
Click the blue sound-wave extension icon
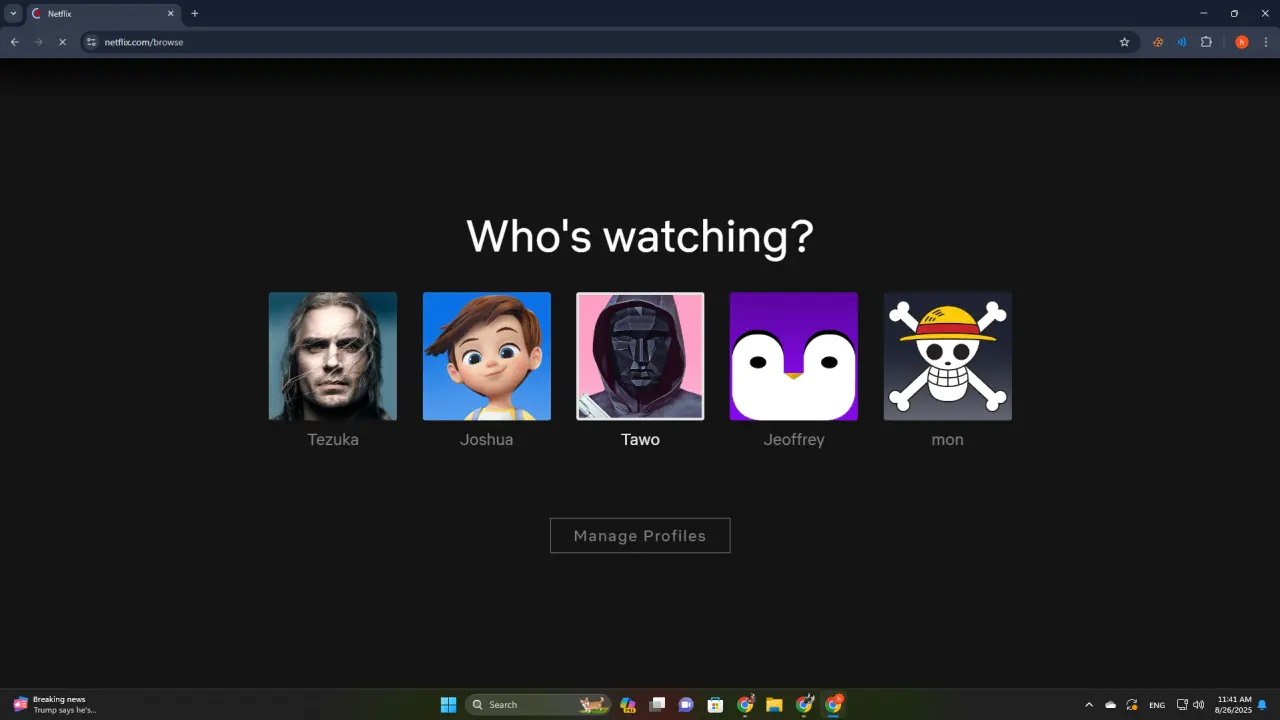click(1182, 42)
